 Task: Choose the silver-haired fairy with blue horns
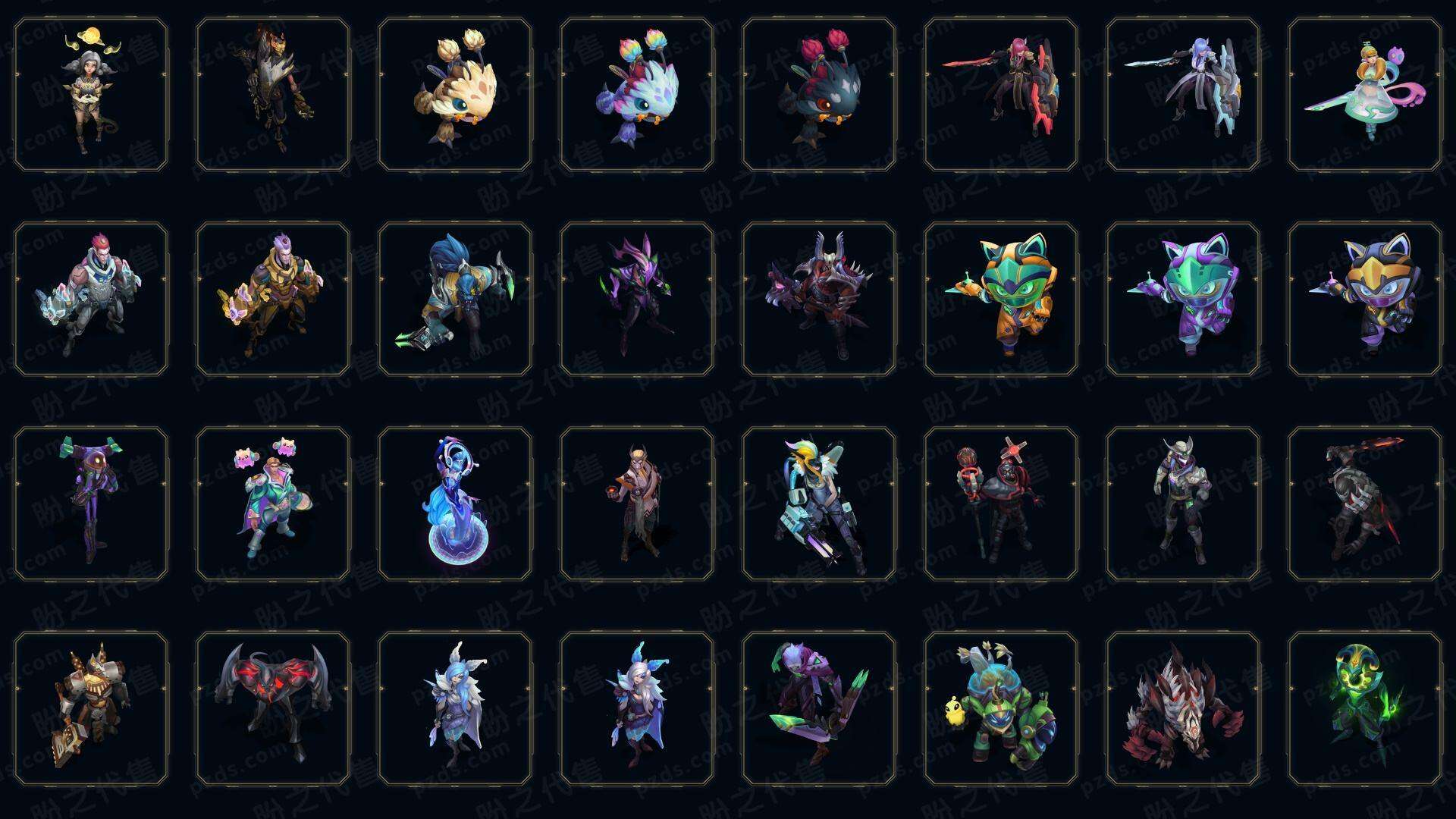point(637,708)
